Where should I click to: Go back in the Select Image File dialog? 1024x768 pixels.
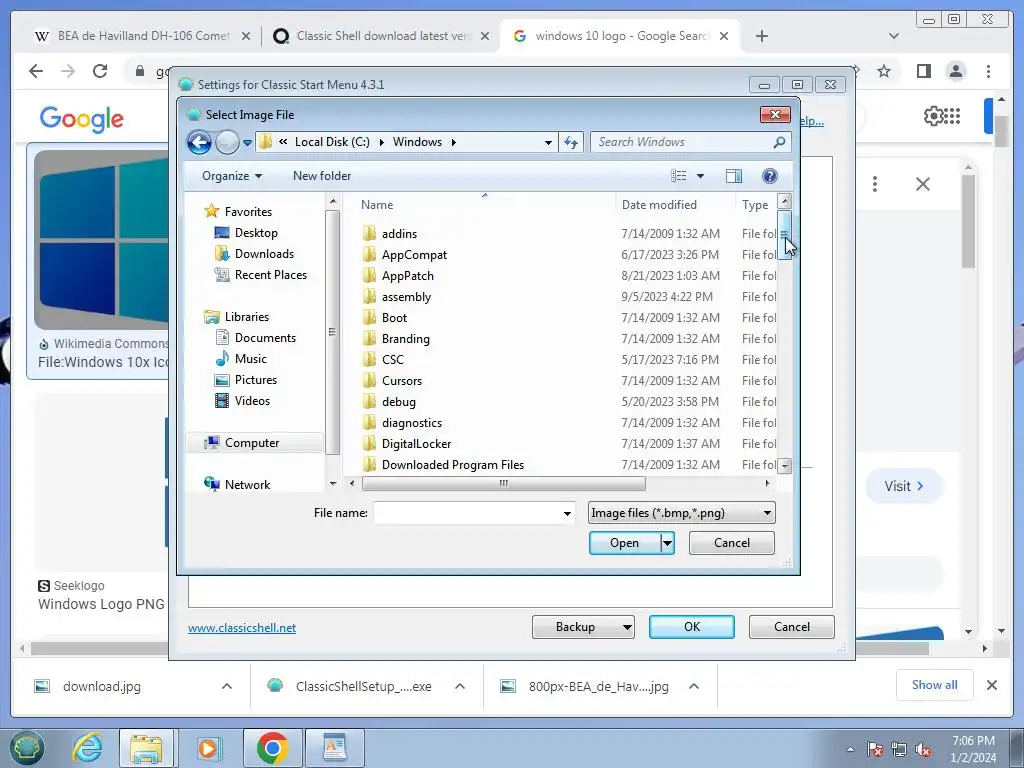[x=199, y=142]
